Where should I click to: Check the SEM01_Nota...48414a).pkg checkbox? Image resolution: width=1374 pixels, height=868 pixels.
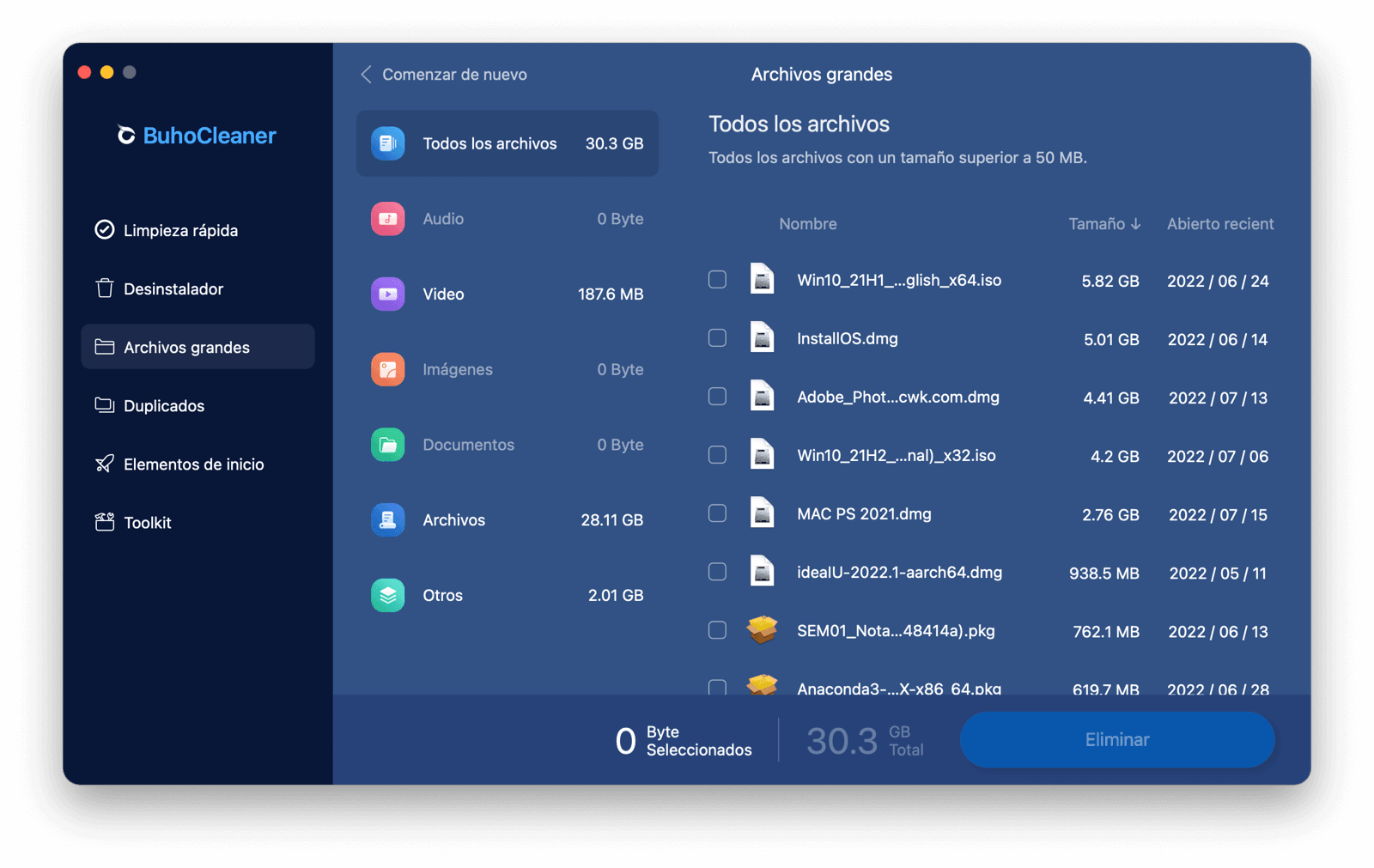point(717,630)
